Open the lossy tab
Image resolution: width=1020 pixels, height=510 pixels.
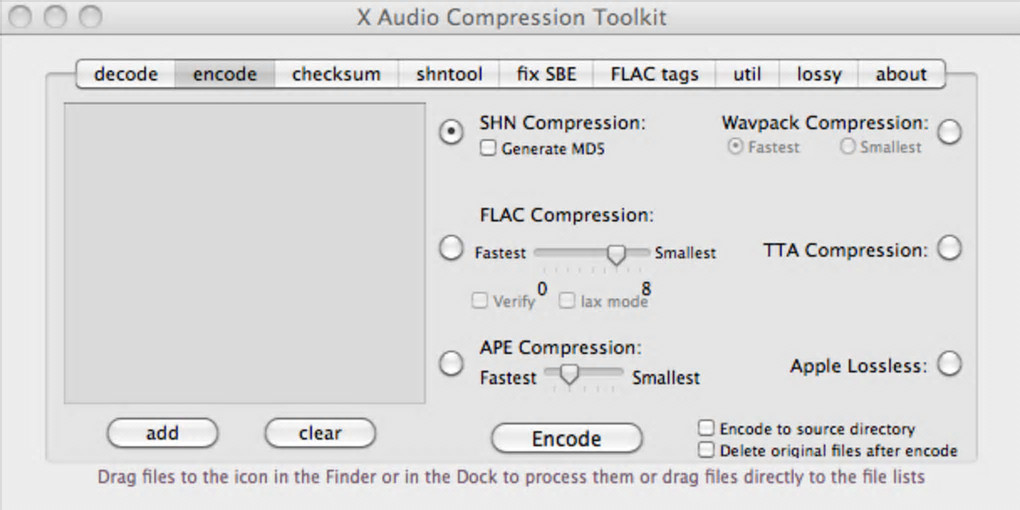819,74
